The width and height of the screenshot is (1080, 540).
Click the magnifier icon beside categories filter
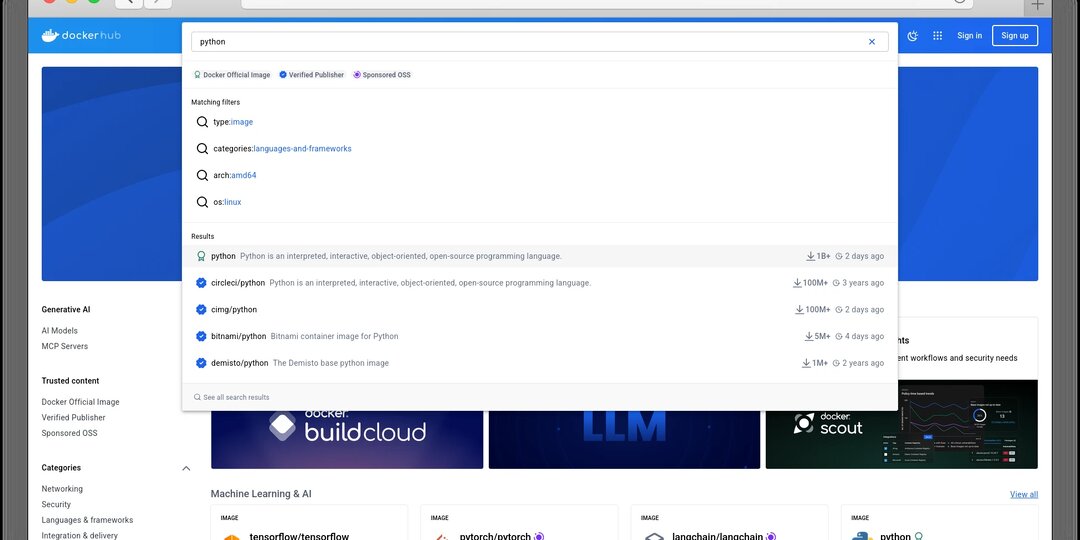202,149
